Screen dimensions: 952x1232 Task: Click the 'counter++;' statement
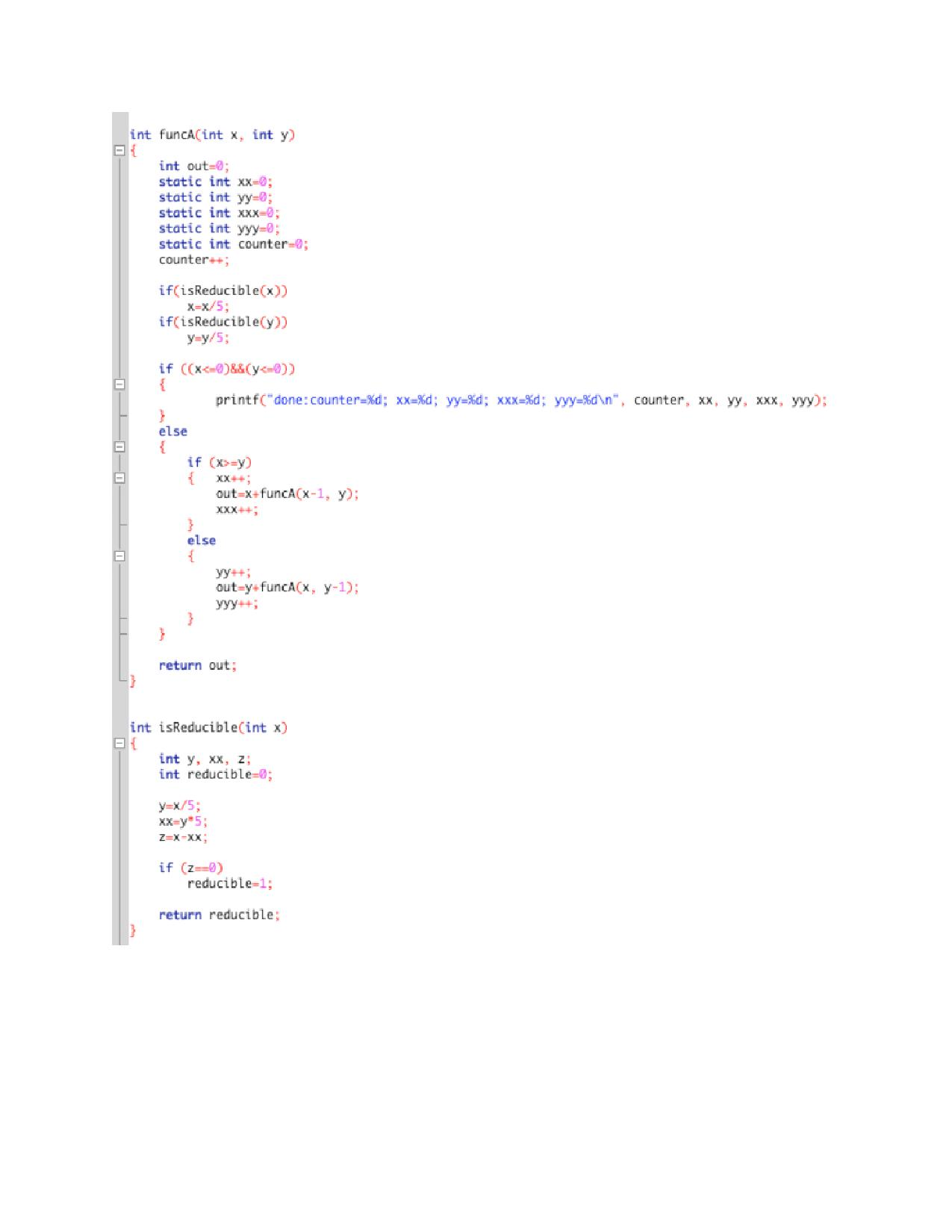[x=194, y=260]
